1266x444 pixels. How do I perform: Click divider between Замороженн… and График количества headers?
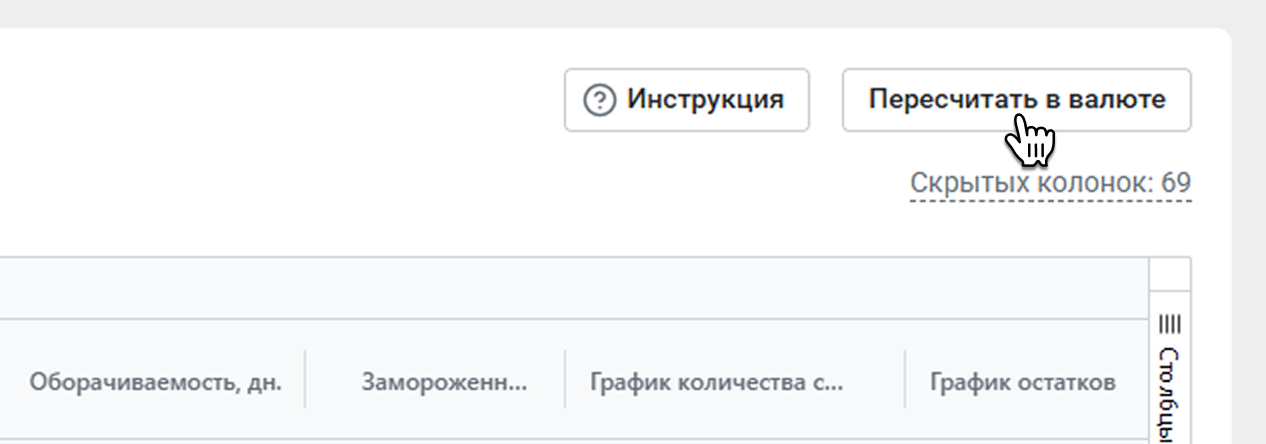tap(565, 379)
